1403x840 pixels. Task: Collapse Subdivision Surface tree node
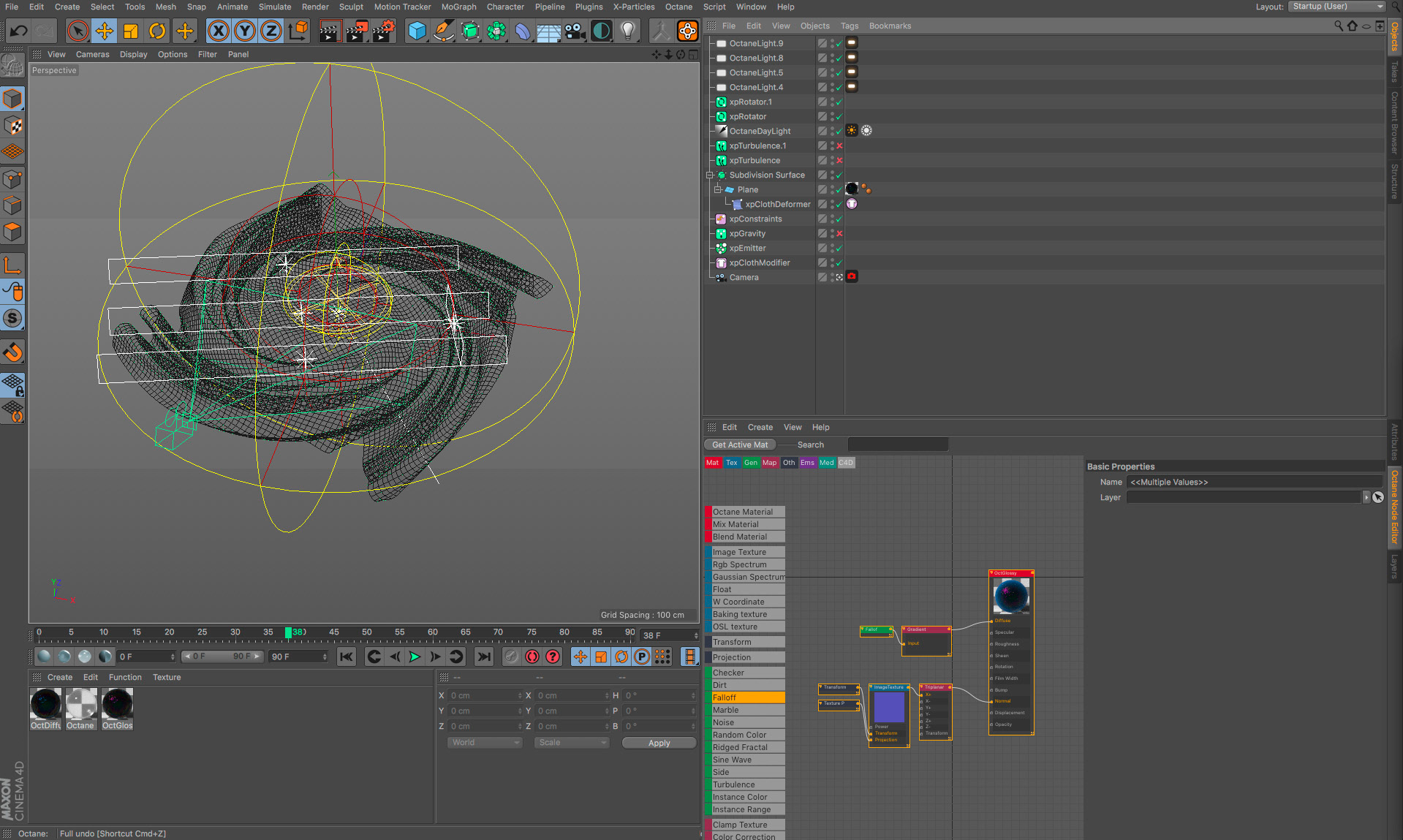pos(709,175)
